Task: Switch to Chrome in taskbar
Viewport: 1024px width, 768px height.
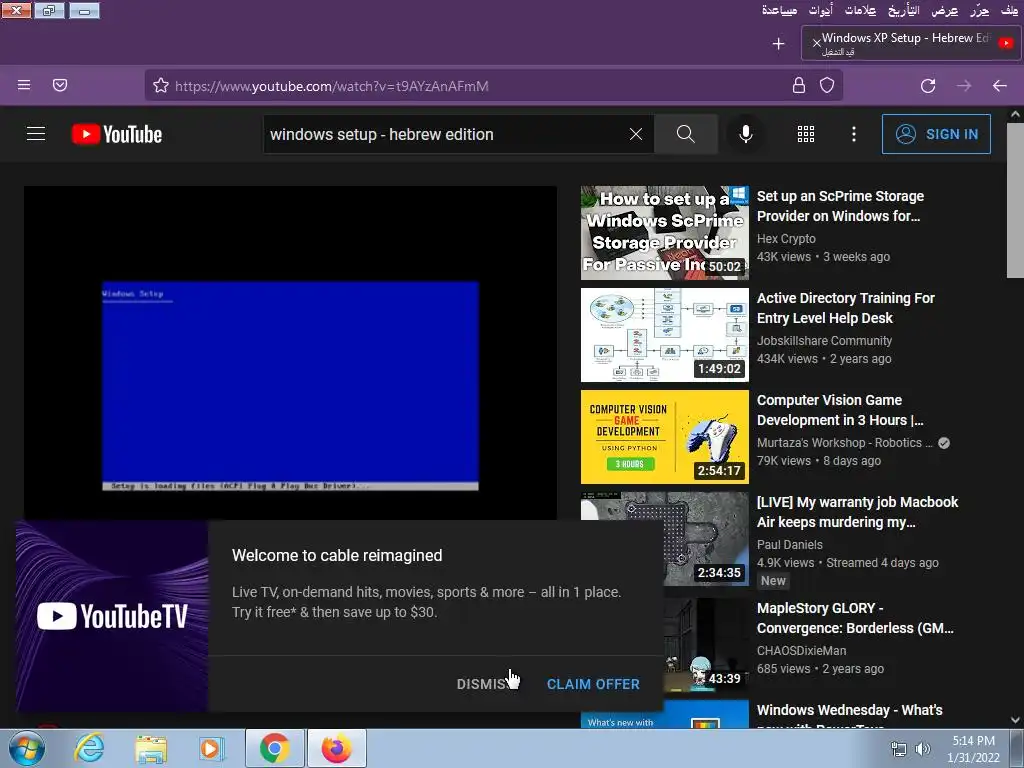Action: coord(274,748)
